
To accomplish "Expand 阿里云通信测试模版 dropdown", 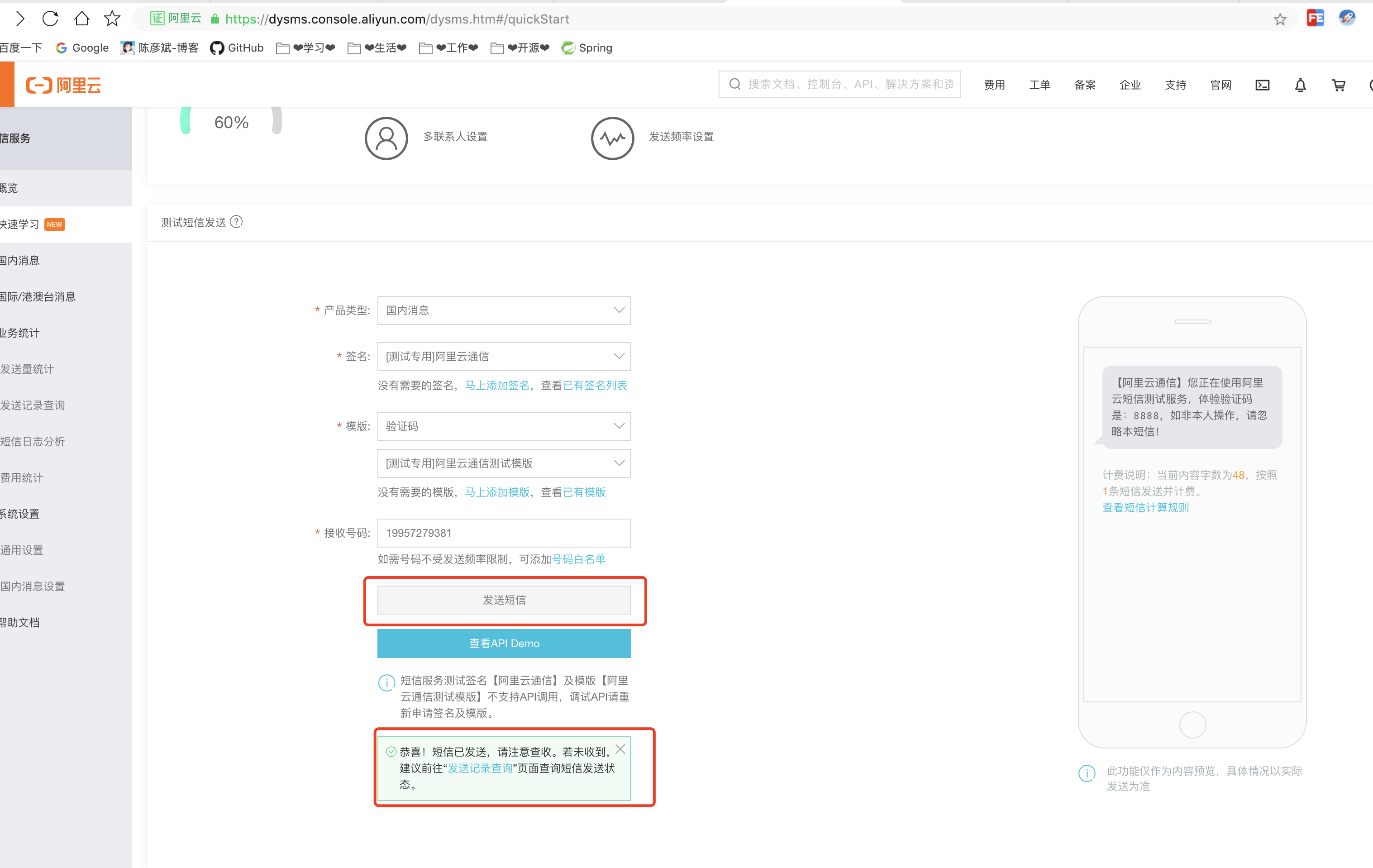I will coord(504,463).
